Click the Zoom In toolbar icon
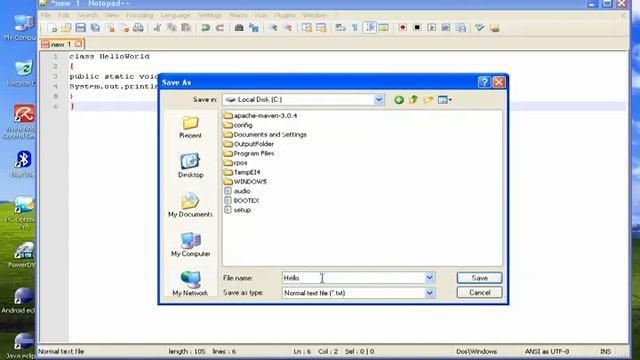The image size is (640, 360). (x=273, y=28)
